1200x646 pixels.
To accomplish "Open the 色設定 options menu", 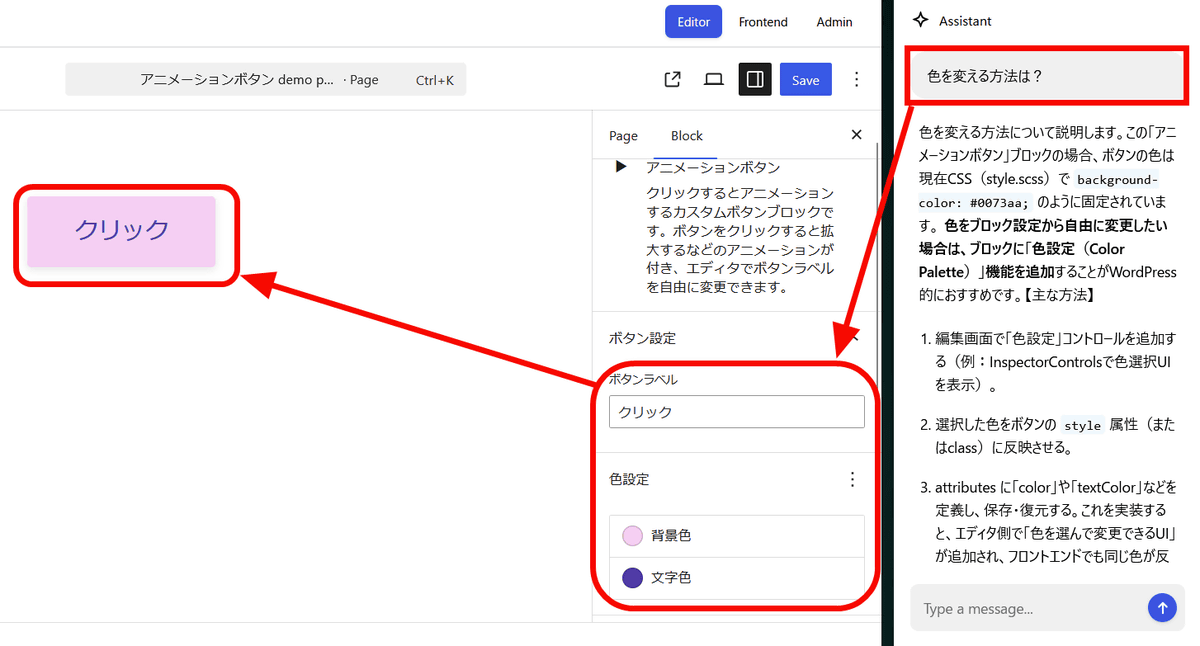I will tap(852, 479).
